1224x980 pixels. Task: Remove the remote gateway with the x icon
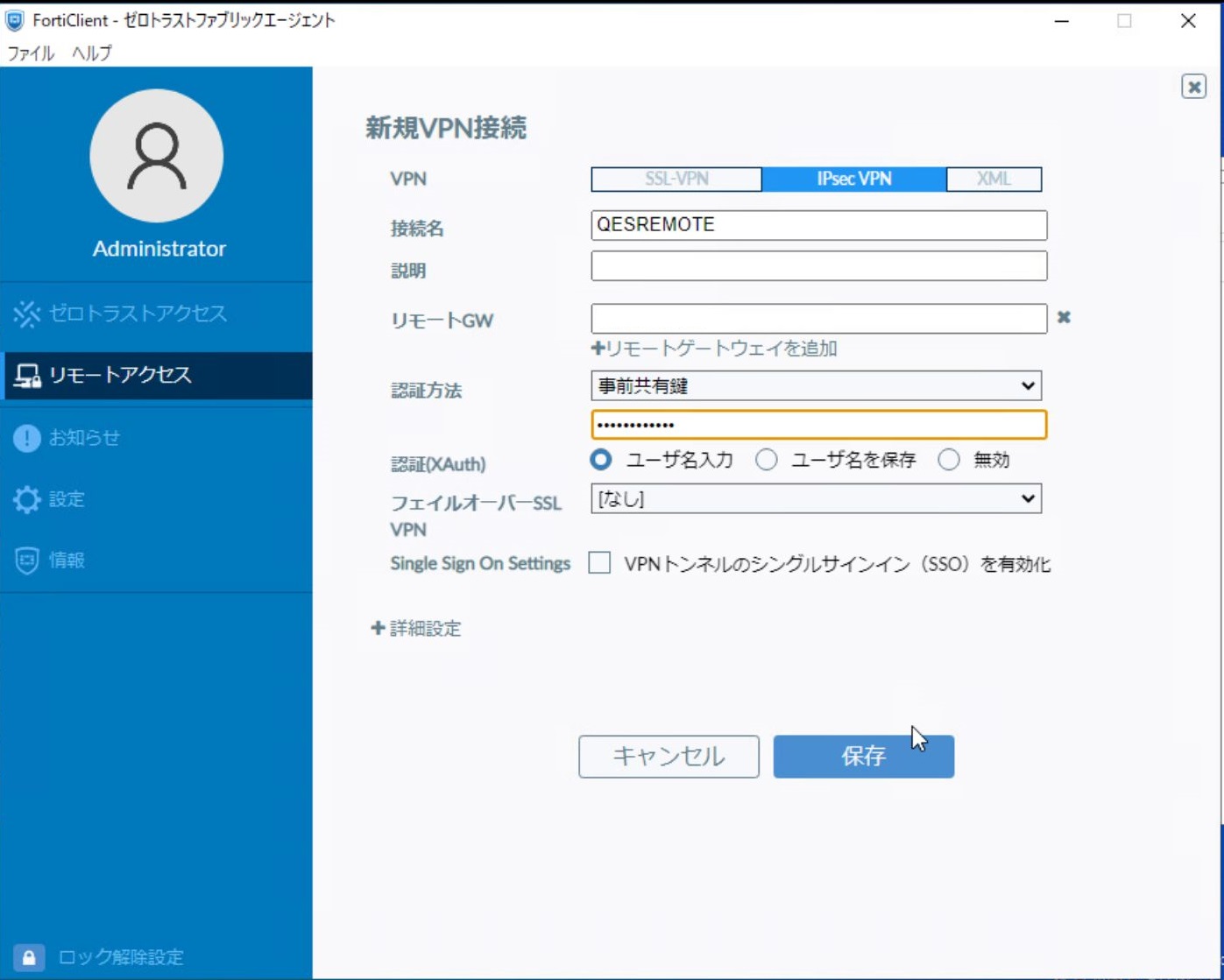coord(1064,317)
